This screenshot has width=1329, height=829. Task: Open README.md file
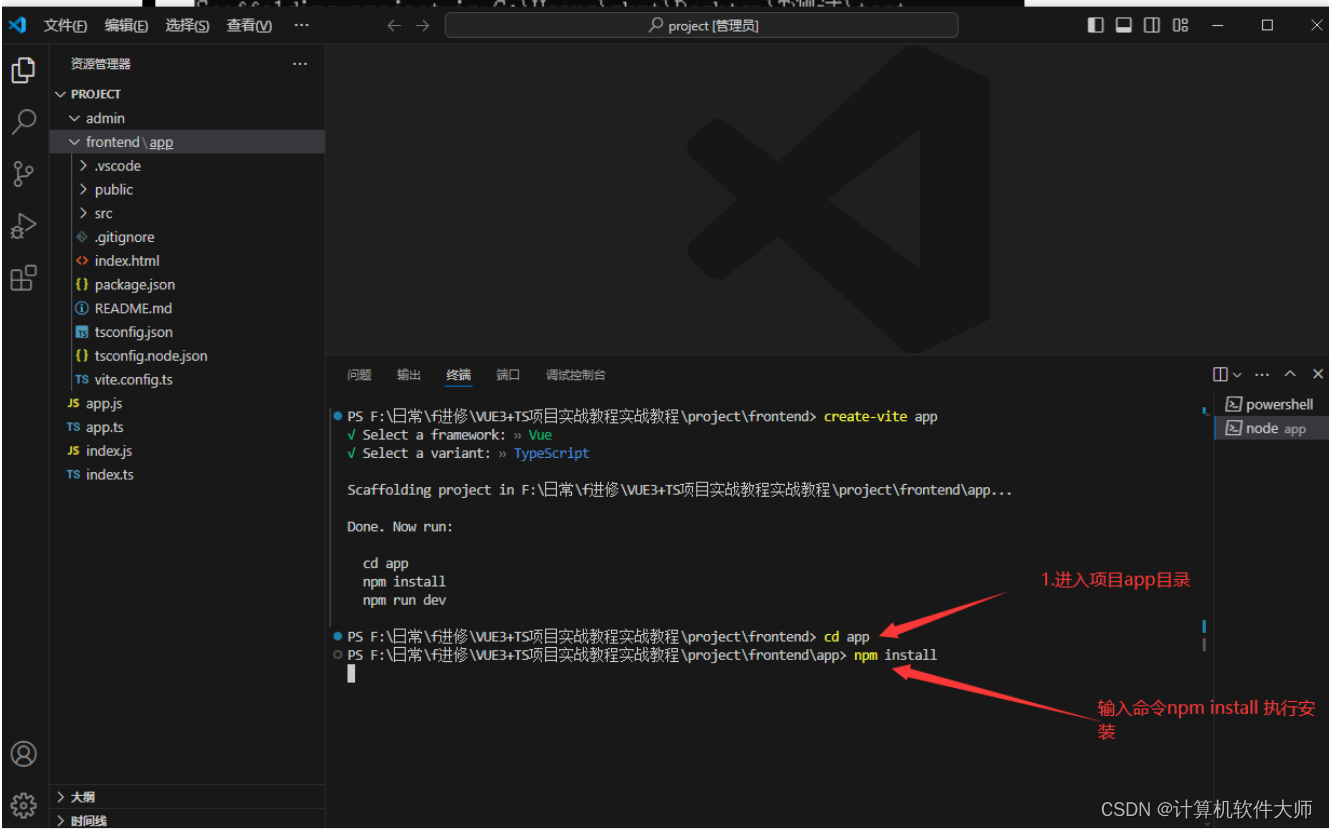[187, 308]
